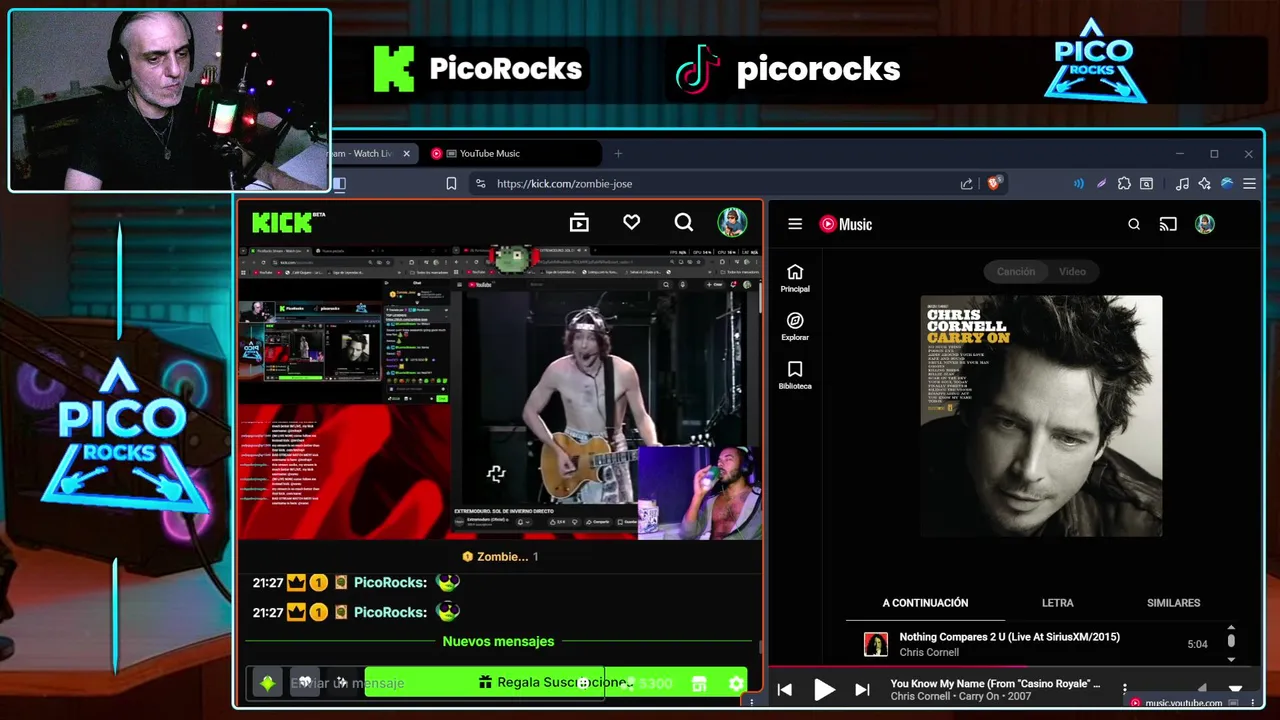Go to Principal in YouTube Music sidebar

point(795,278)
